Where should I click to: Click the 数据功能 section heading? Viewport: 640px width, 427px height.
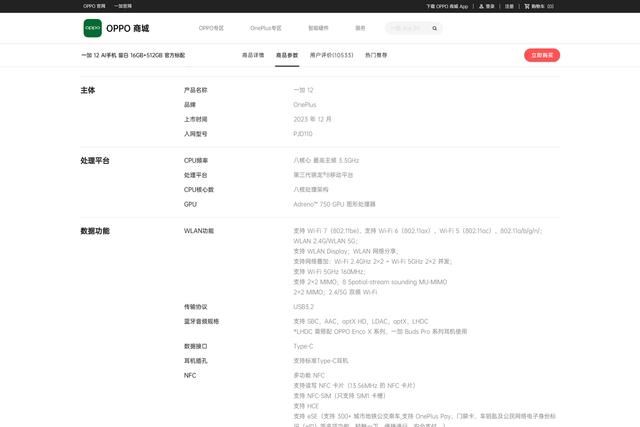[95, 231]
